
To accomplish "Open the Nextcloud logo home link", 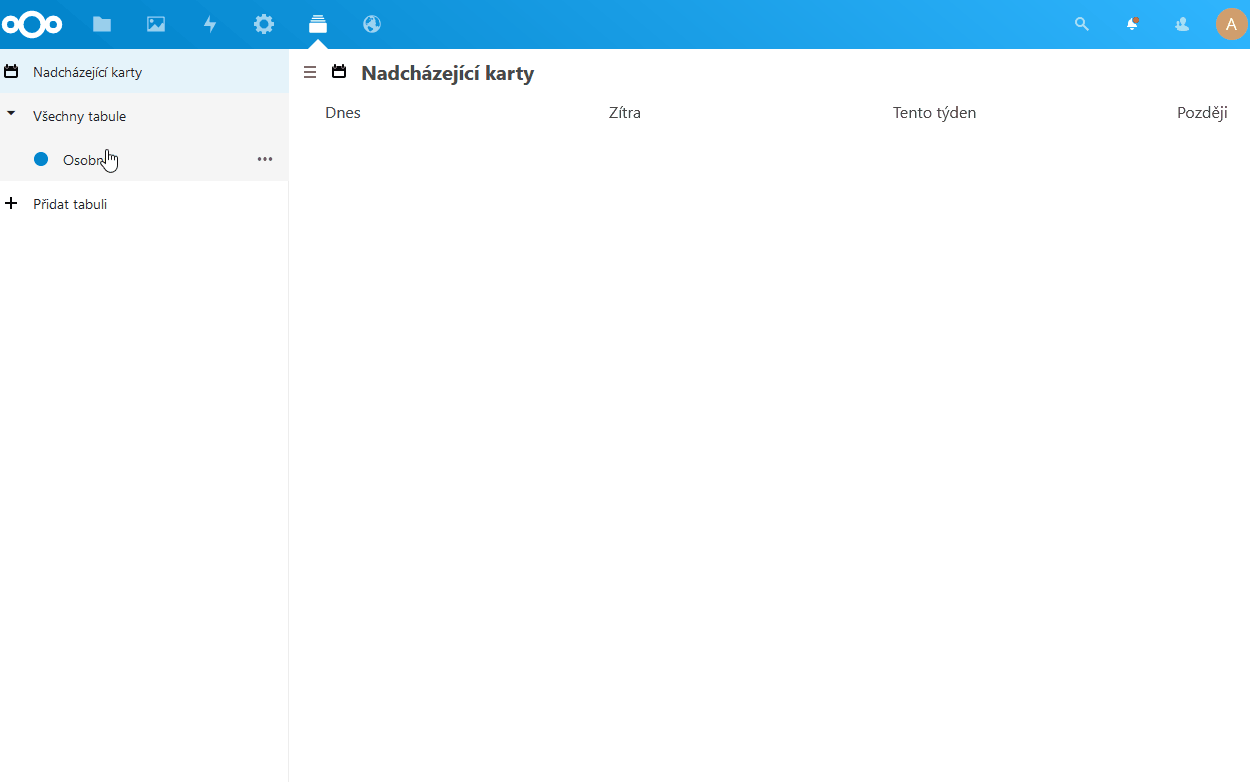I will (32, 24).
